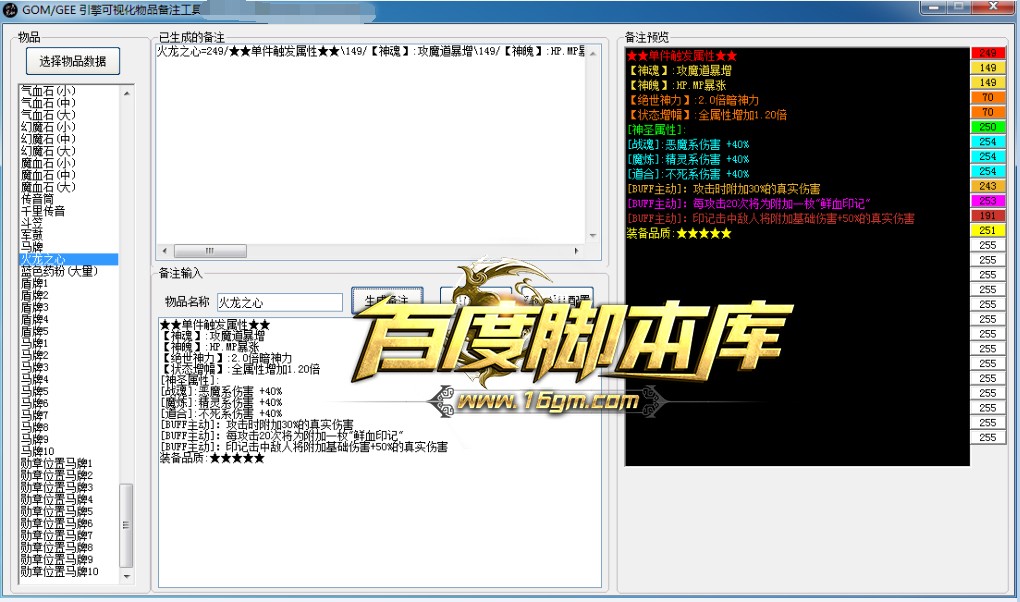Click the item list scroll-down arrow
Image resolution: width=1020 pixels, height=602 pixels.
(x=127, y=577)
